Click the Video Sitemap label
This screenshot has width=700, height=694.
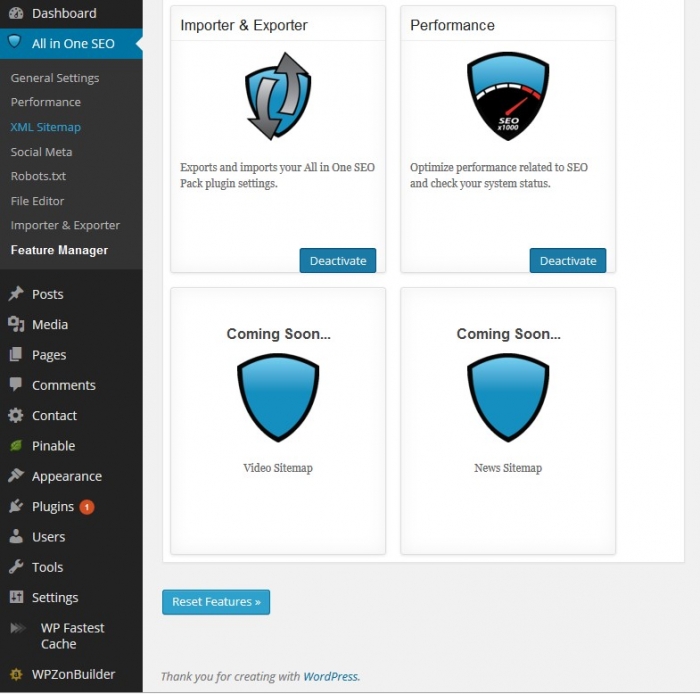coord(278,468)
